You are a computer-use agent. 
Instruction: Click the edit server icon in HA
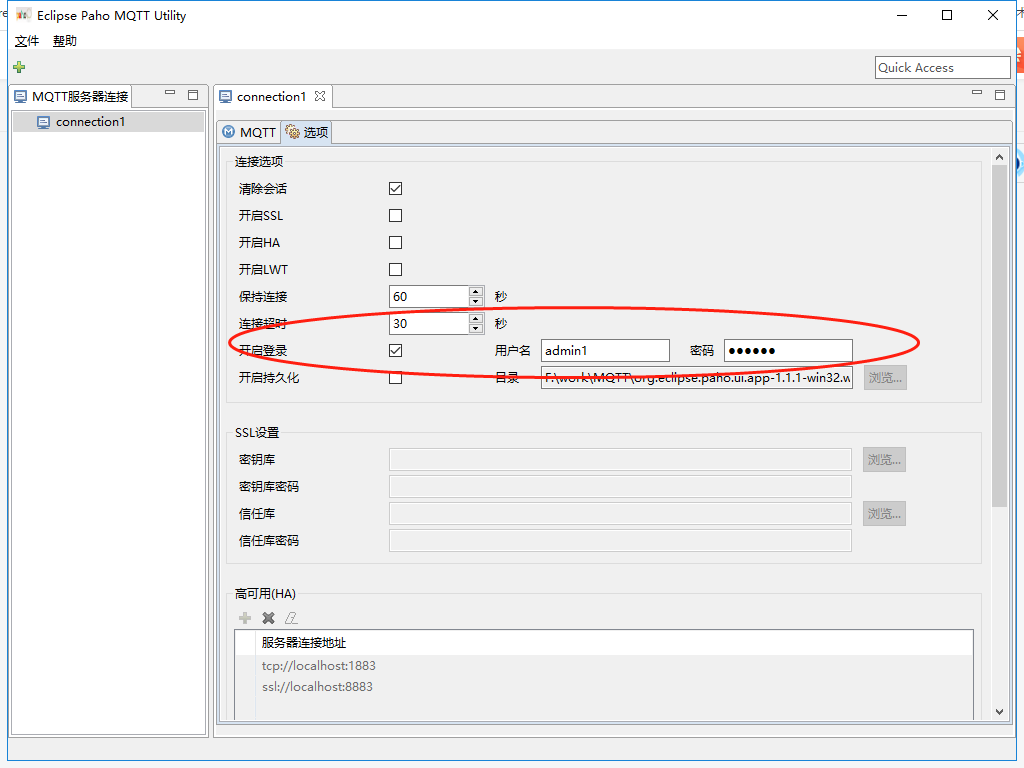291,618
